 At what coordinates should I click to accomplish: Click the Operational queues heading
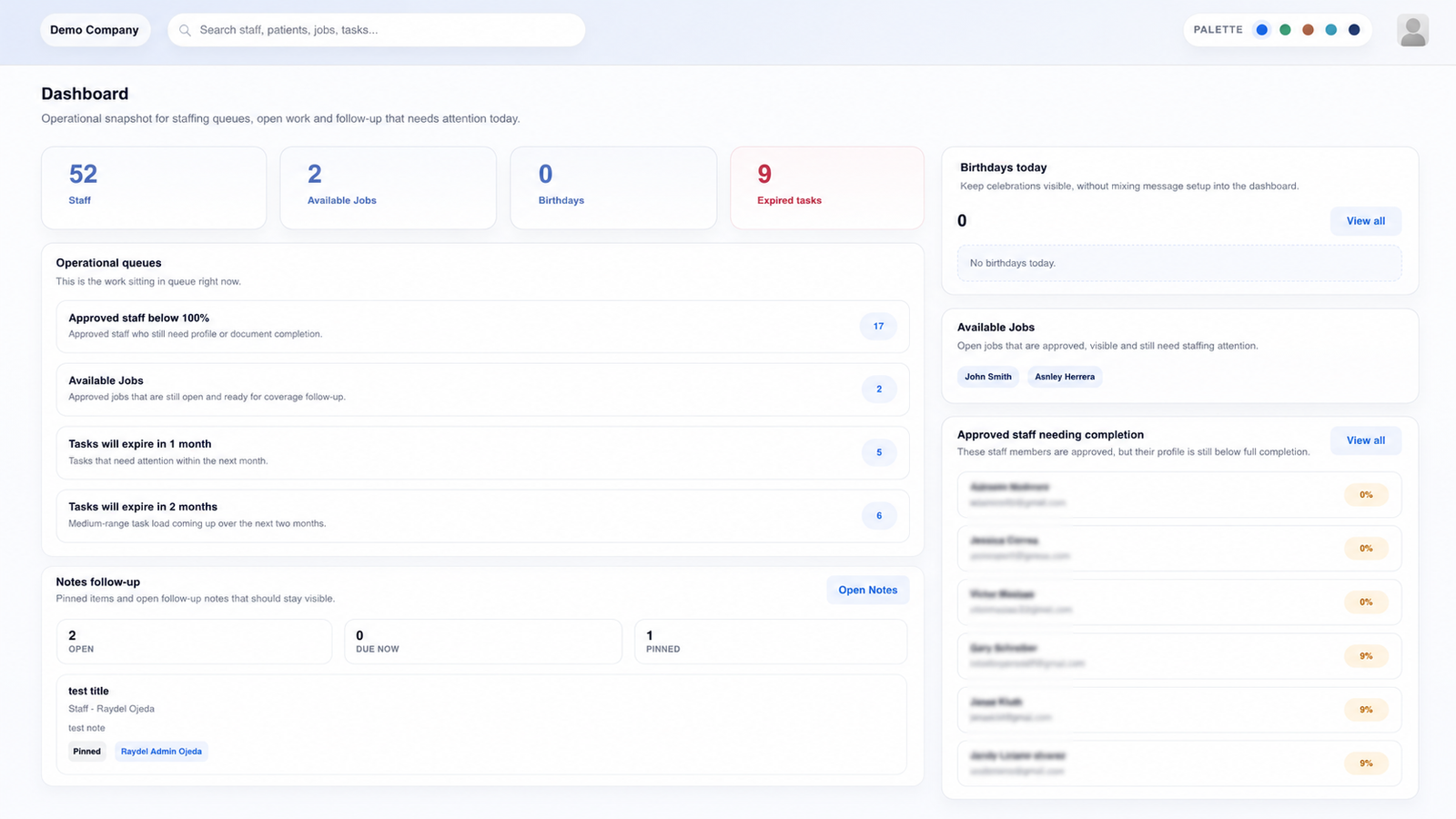(x=108, y=263)
